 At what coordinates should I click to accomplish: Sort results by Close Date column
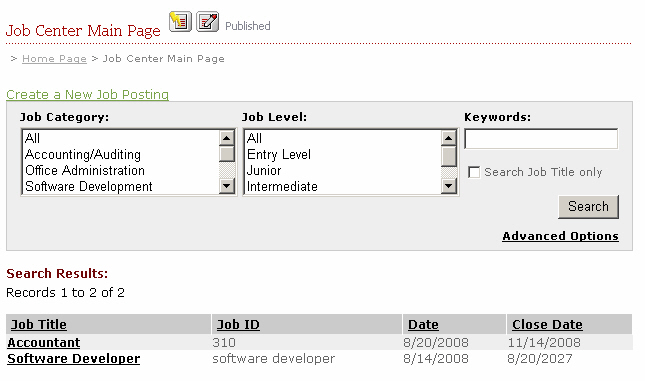pos(547,325)
